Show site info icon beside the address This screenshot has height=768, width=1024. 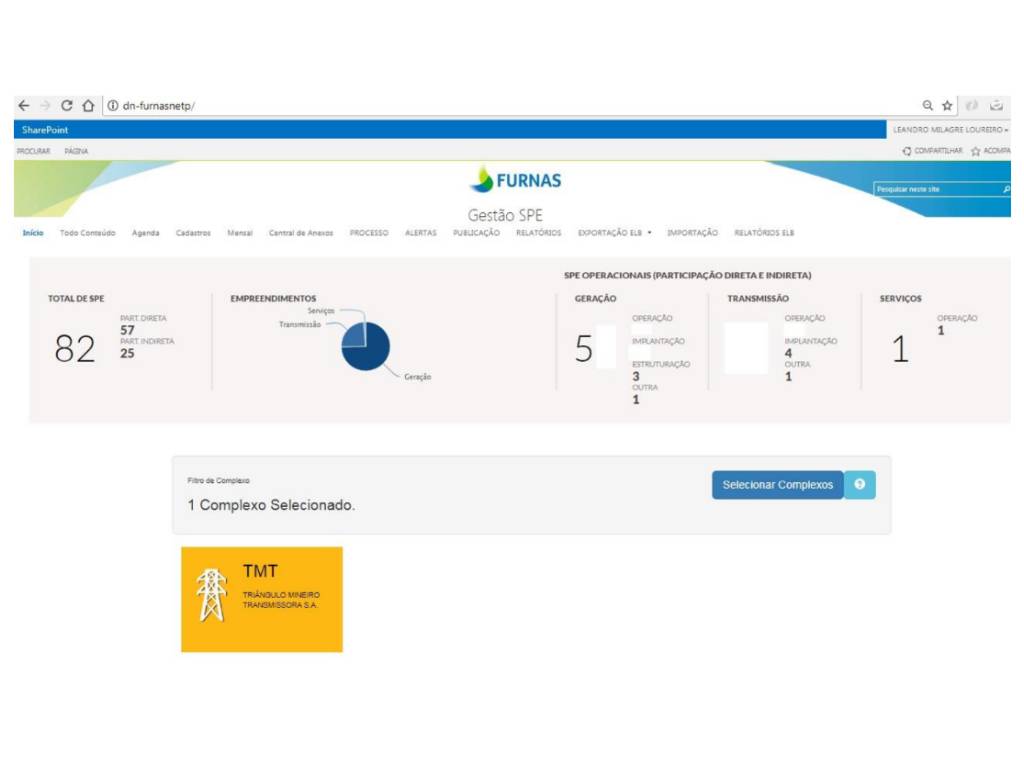click(113, 105)
